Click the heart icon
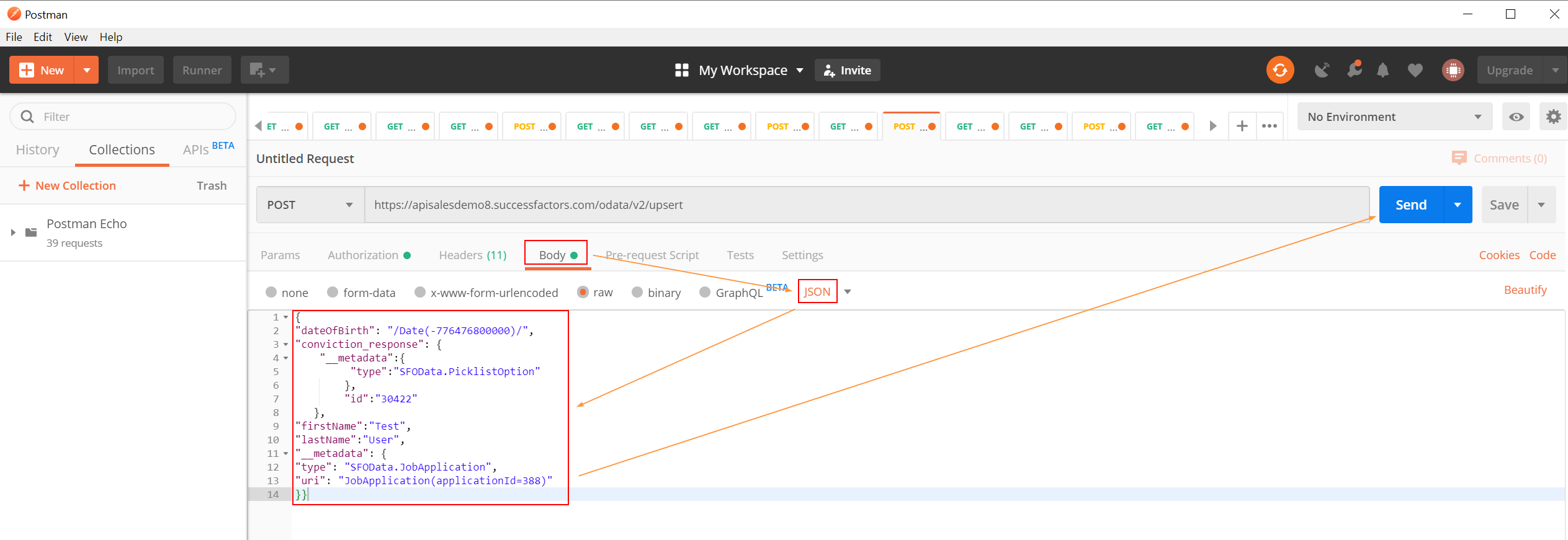 coord(1415,71)
